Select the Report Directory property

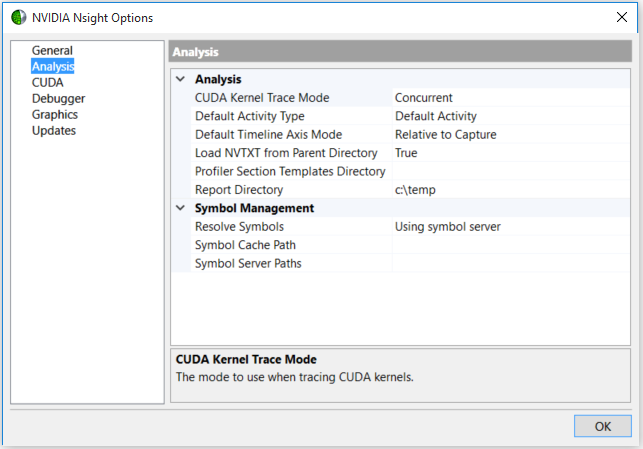pos(292,190)
